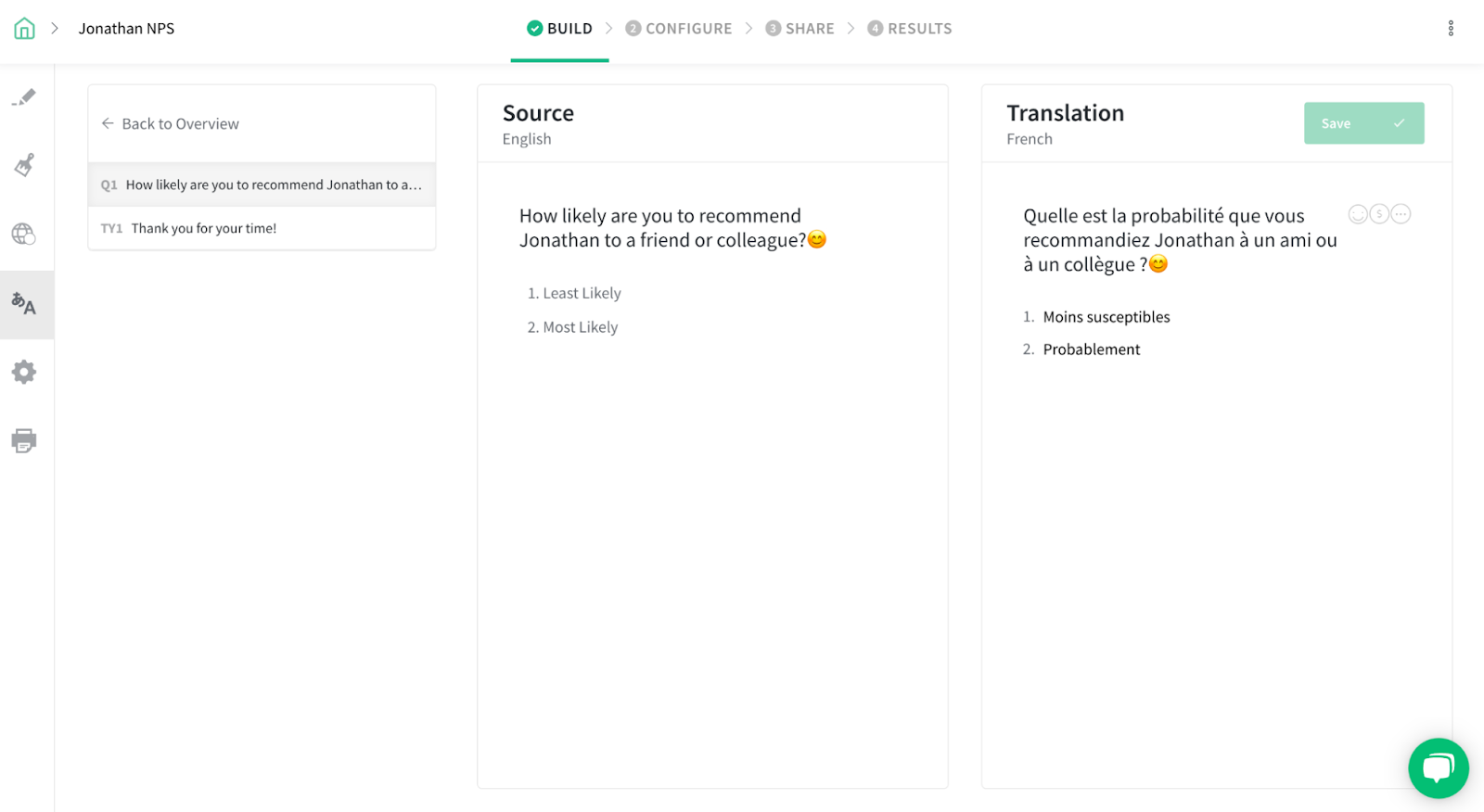Viewport: 1484px width, 812px height.
Task: Select the TY1 Thank you item
Action: pyautogui.click(x=204, y=228)
